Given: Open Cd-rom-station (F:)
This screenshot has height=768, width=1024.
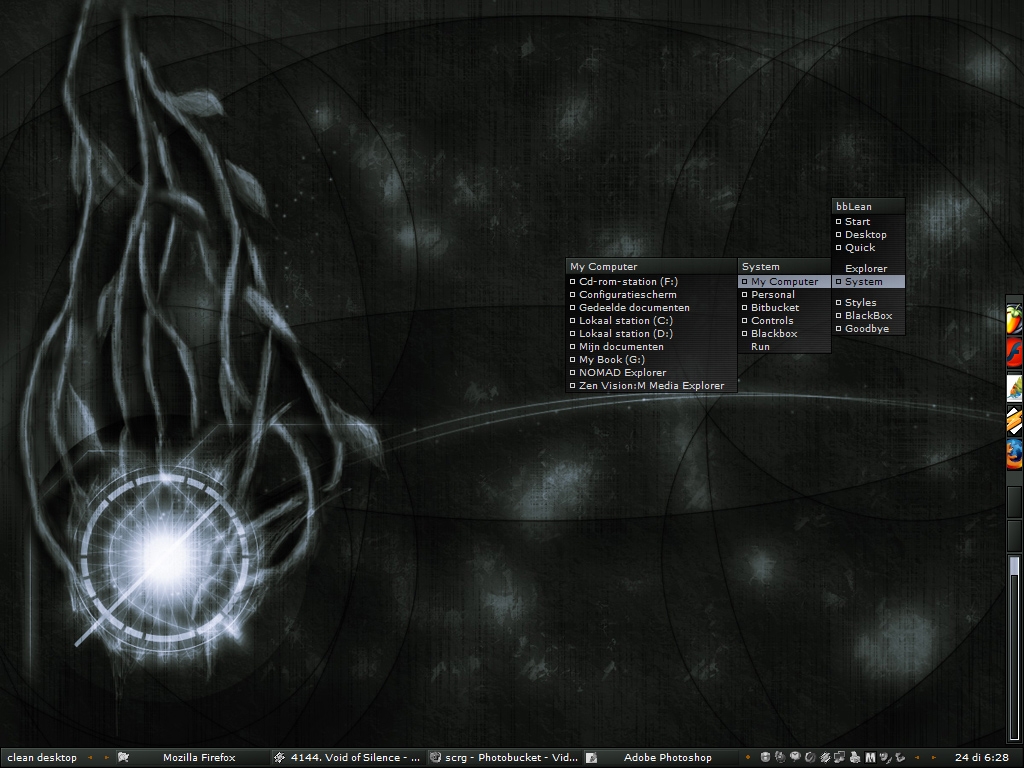Looking at the screenshot, I should (x=651, y=281).
